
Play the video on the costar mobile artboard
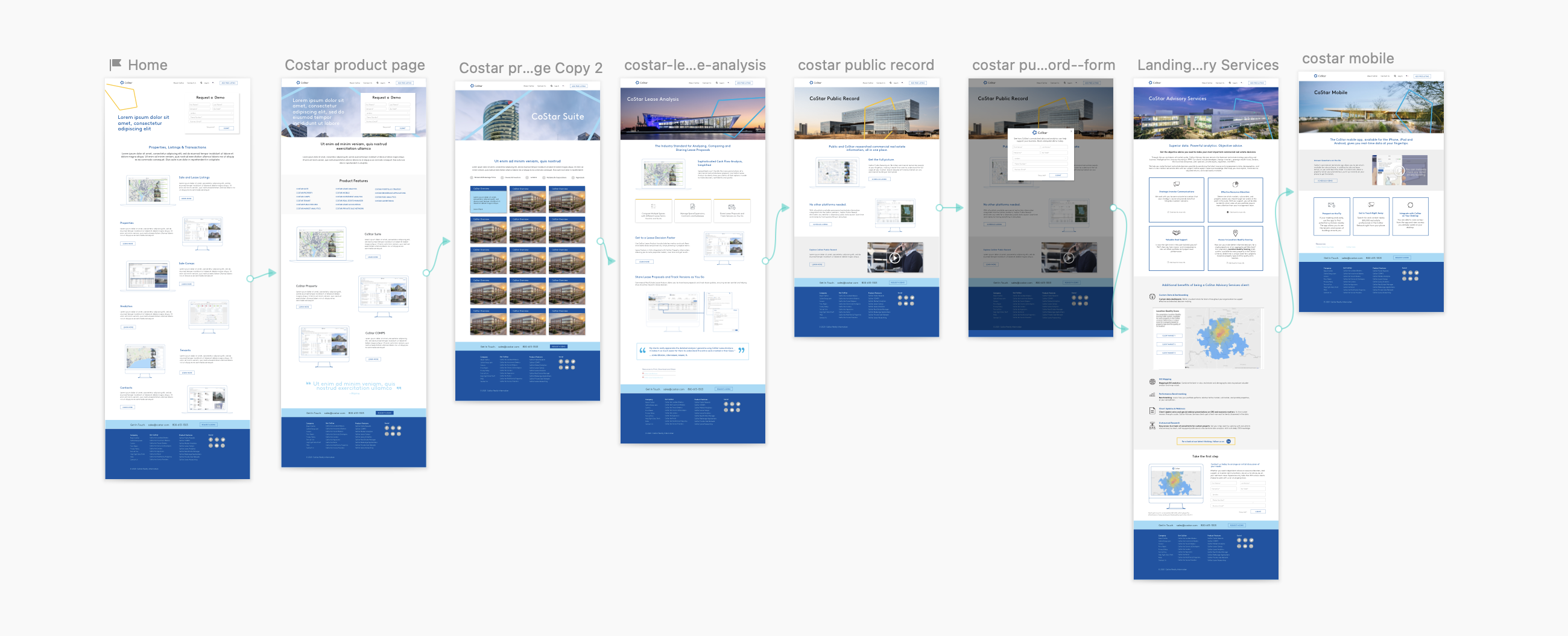coord(1399,171)
